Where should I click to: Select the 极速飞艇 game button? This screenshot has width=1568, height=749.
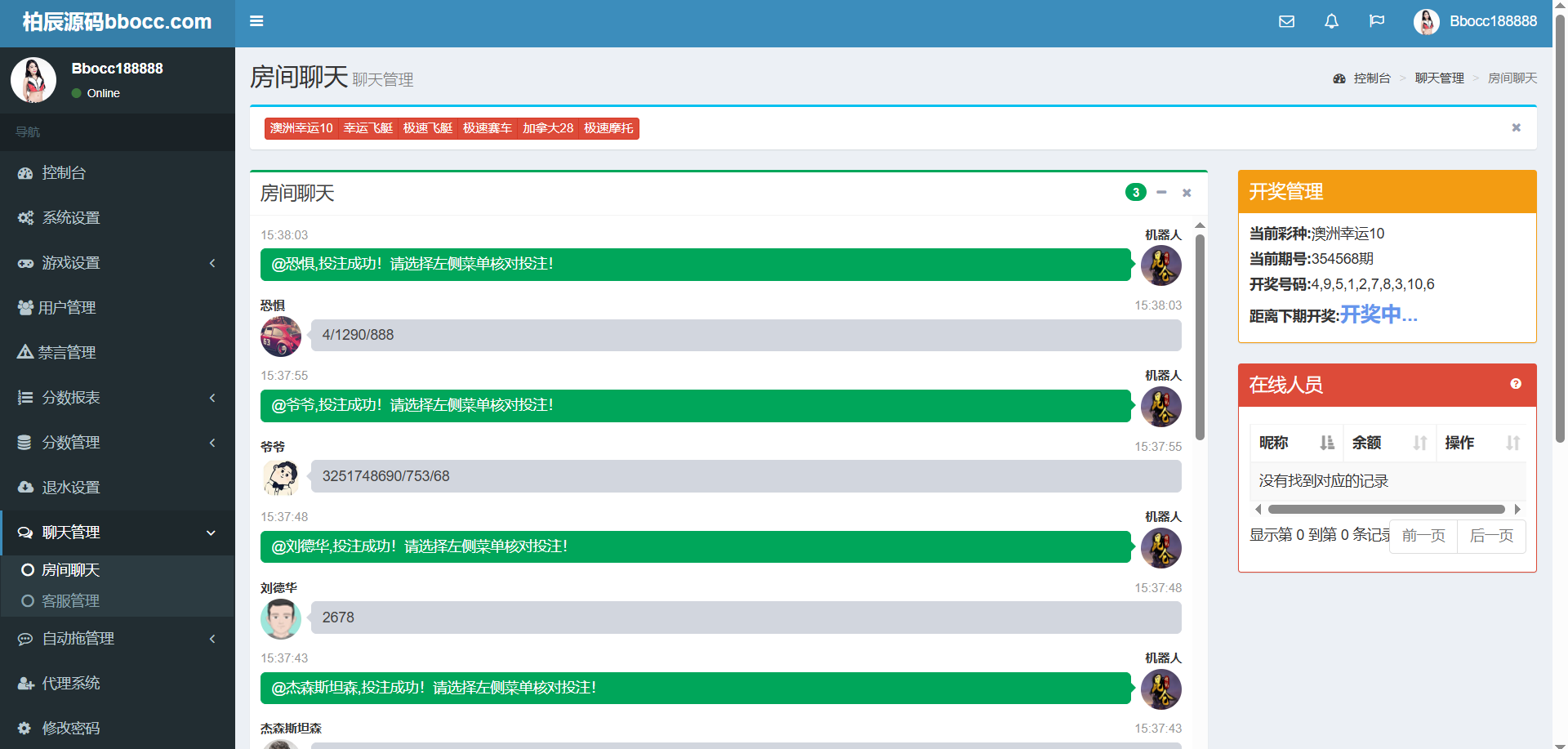click(428, 128)
